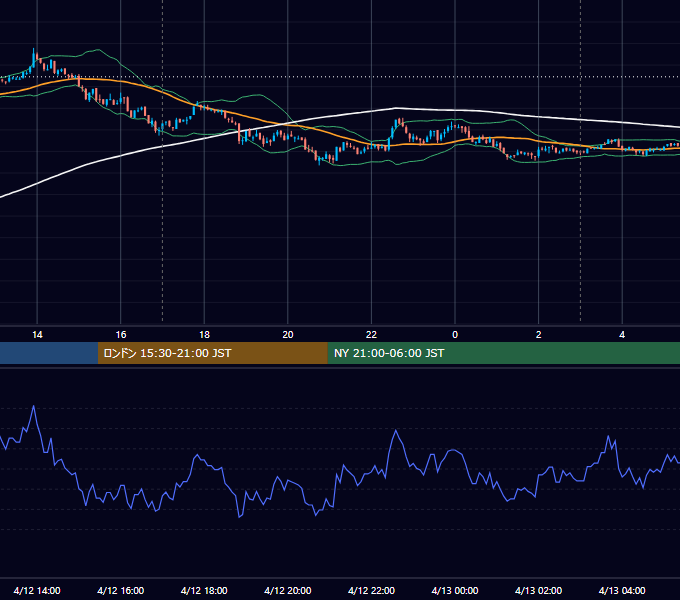This screenshot has height=600, width=680.
Task: Click the 18 hour label on price chart axis
Action: coord(204,335)
